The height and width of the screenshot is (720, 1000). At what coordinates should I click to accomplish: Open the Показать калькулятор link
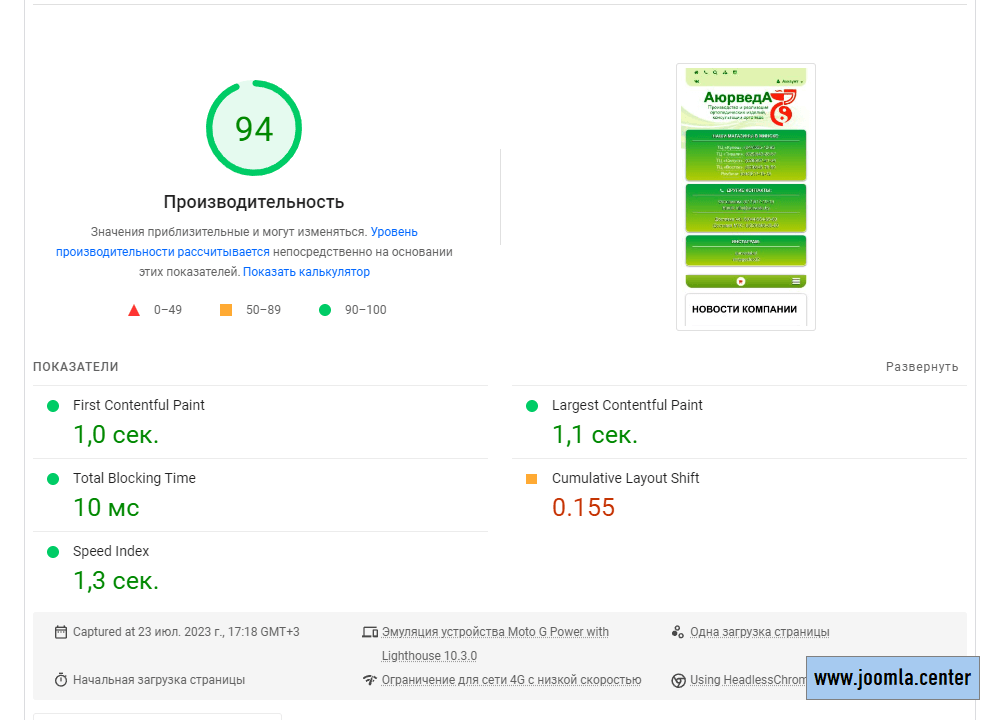pyautogui.click(x=306, y=272)
